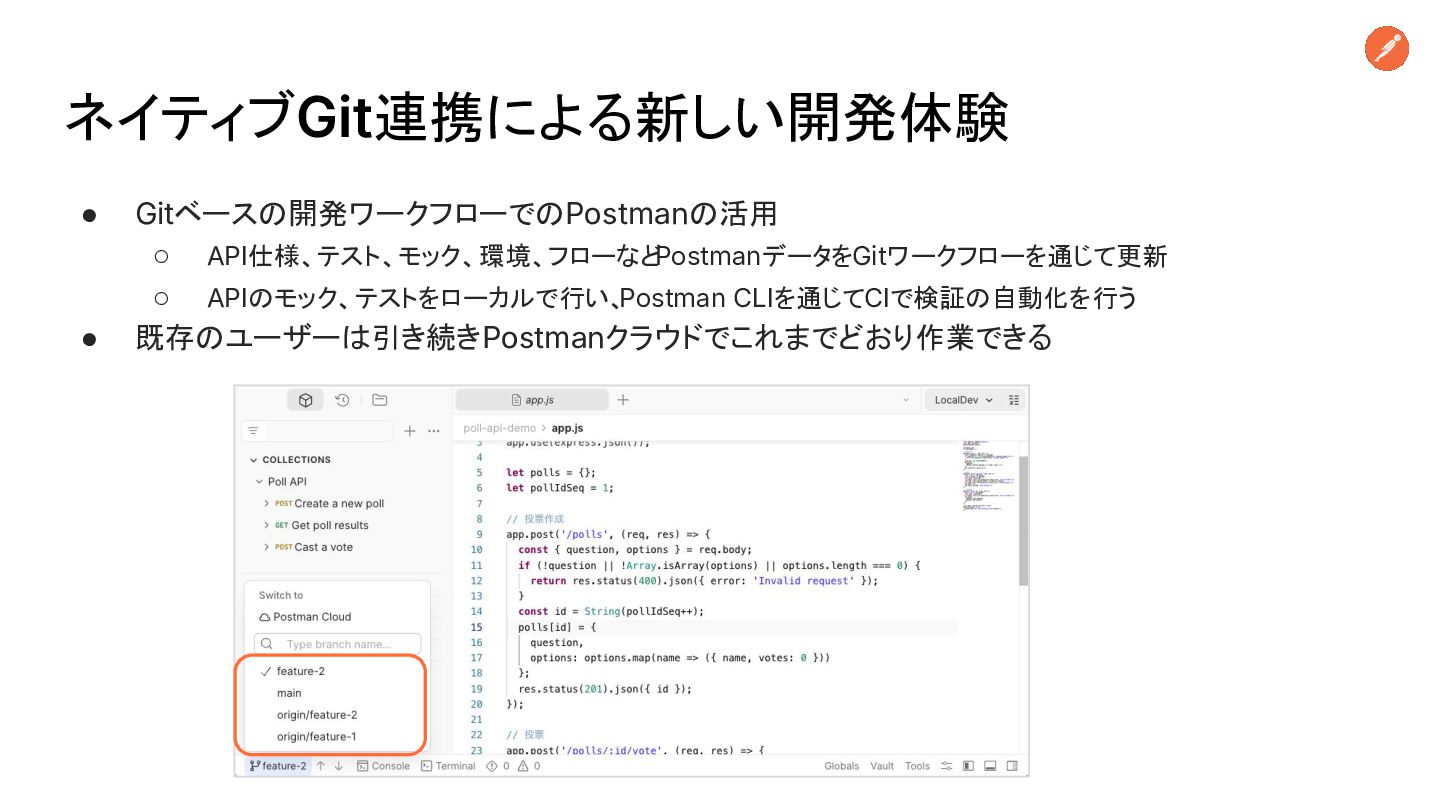
Task: Click line 14 const id = String(pollIdSeq++);
Action: coord(611,612)
